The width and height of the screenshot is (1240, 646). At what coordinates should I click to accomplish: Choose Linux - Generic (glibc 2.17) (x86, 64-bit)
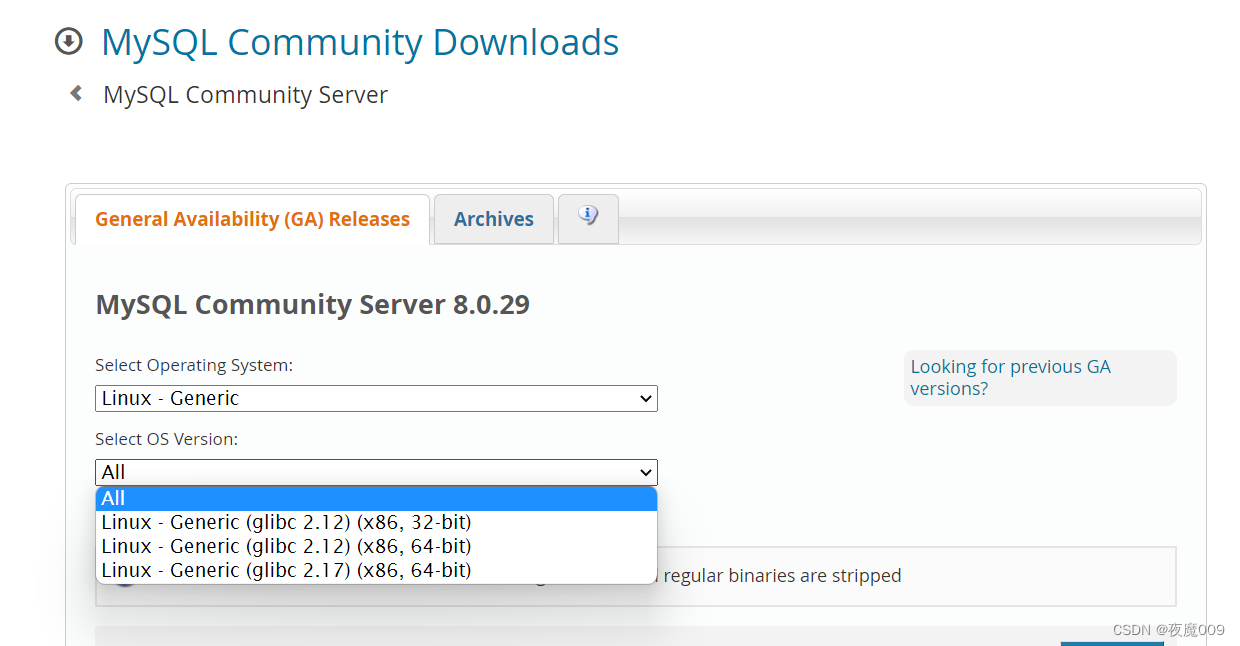(x=285, y=569)
